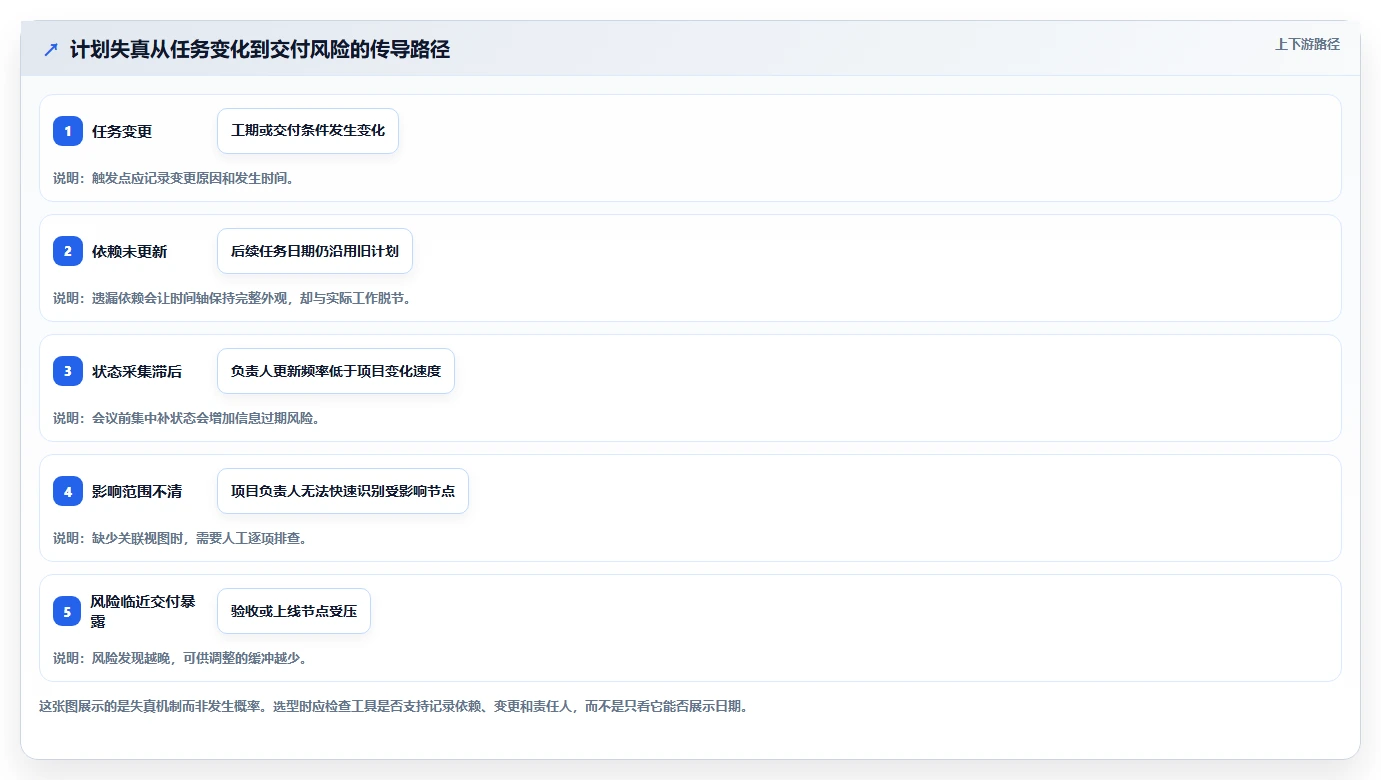This screenshot has height=780, width=1381.
Task: Click the 上下游路径 label in header
Action: pyautogui.click(x=1307, y=44)
